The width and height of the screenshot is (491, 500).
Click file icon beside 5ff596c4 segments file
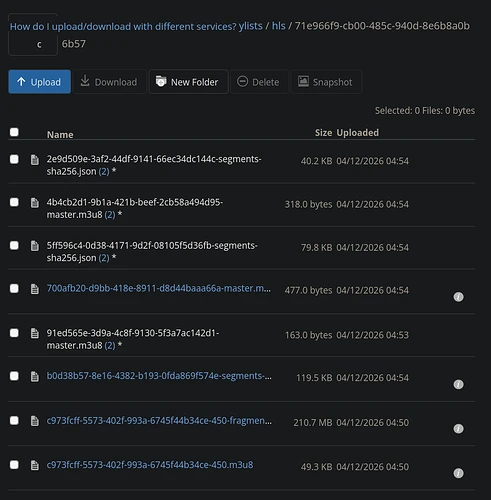[35, 246]
